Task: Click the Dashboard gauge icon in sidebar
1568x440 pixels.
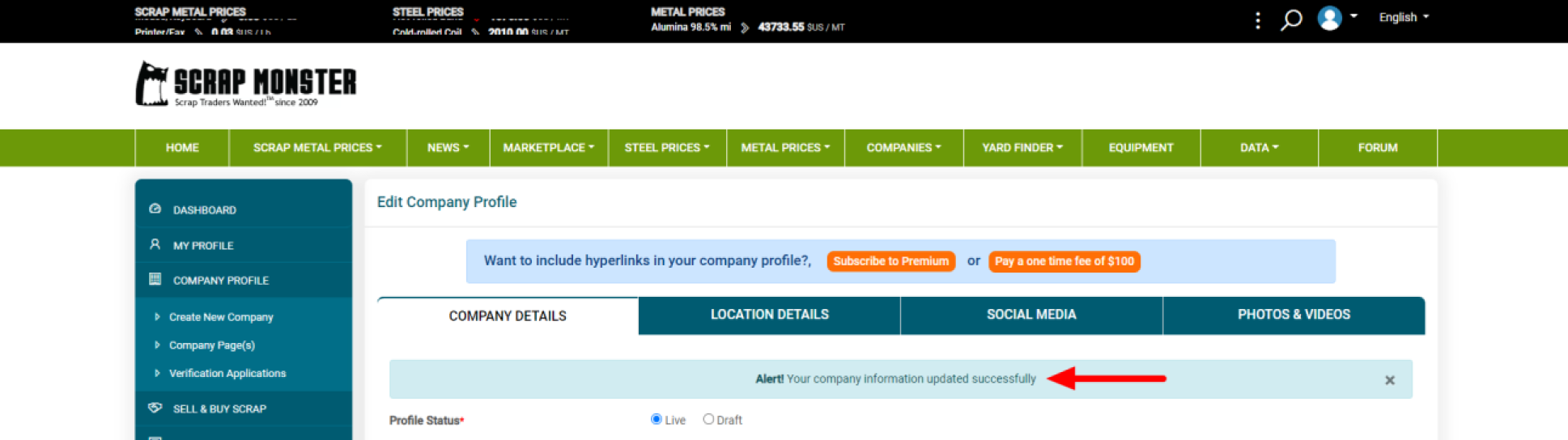Action: click(x=155, y=209)
